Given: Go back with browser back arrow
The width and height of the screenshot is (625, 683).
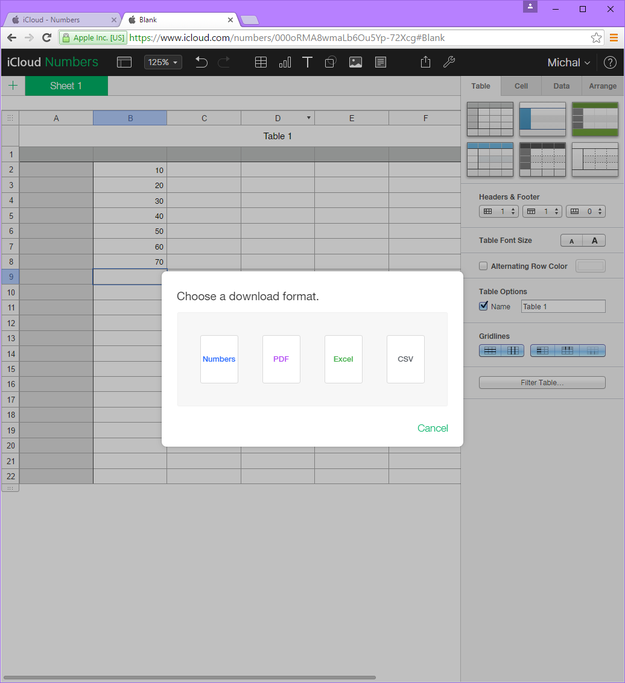Looking at the screenshot, I should [x=12, y=38].
